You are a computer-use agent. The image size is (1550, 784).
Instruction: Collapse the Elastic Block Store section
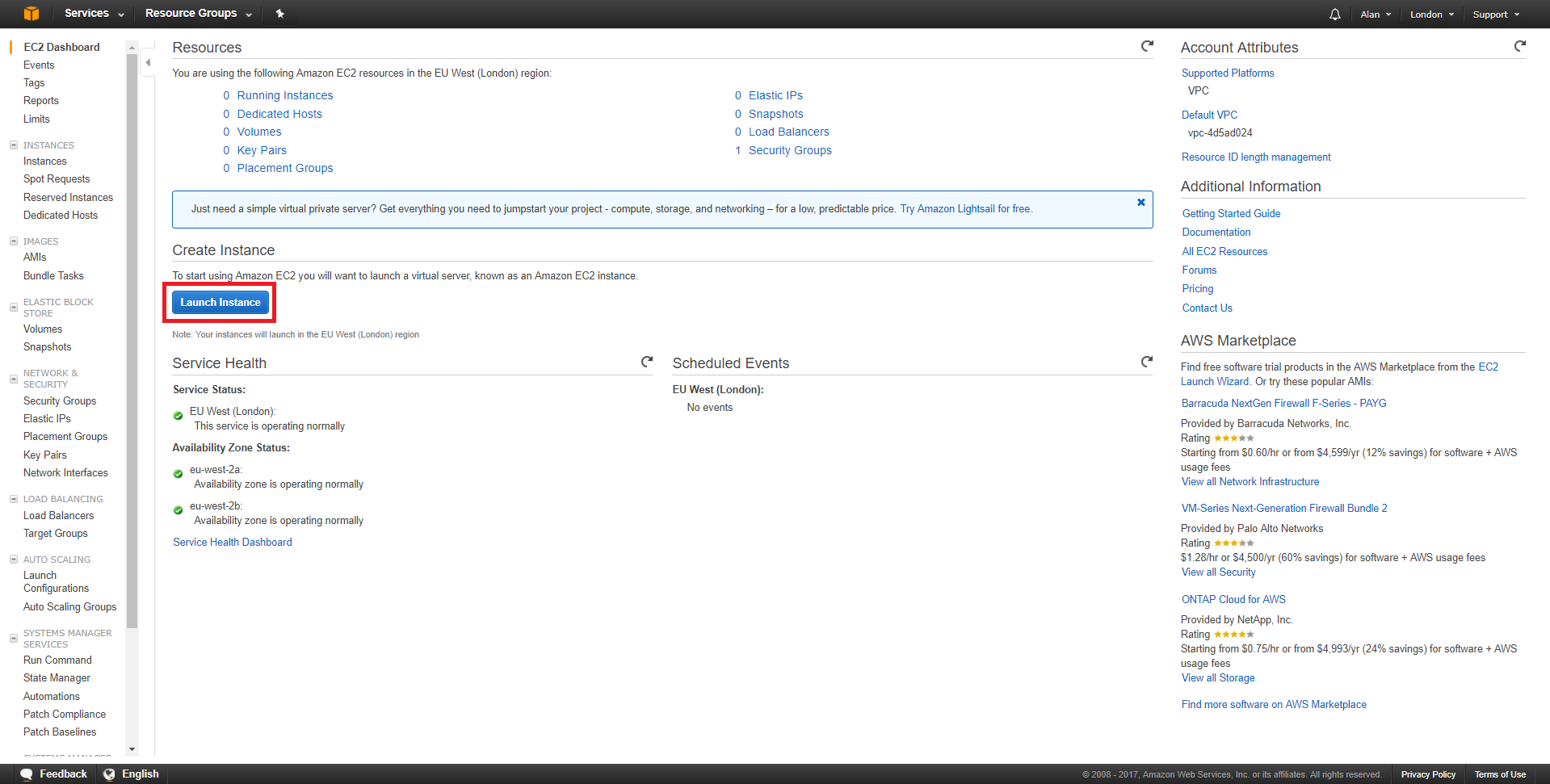coord(13,308)
